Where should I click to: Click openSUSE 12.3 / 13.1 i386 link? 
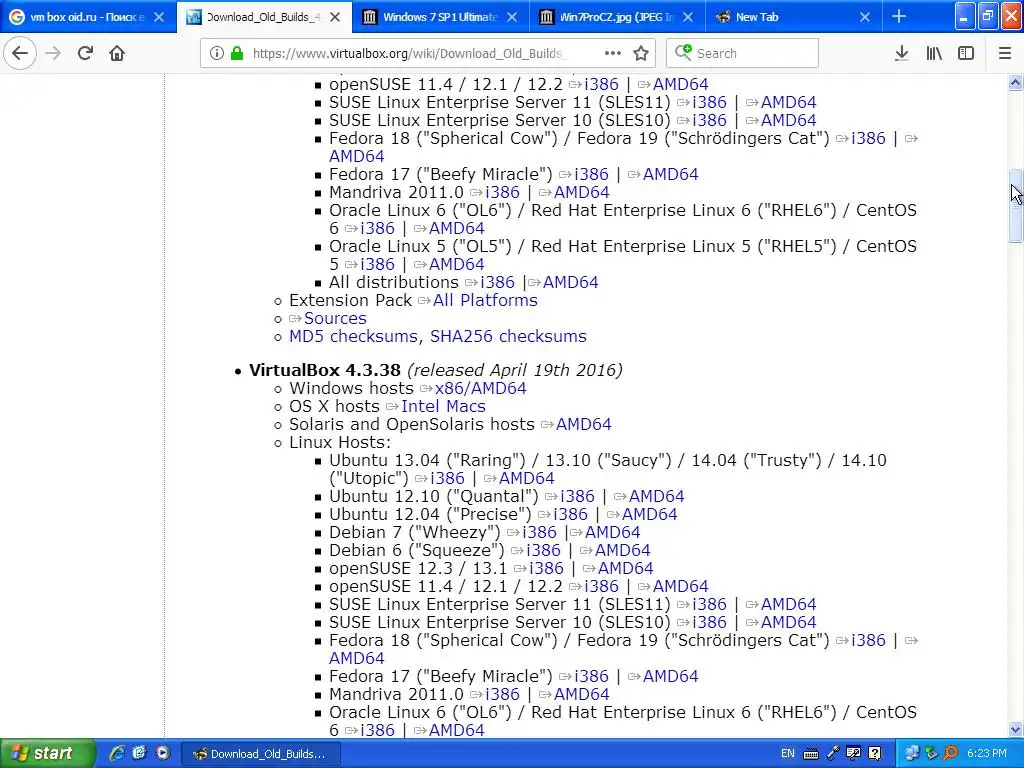tap(547, 568)
